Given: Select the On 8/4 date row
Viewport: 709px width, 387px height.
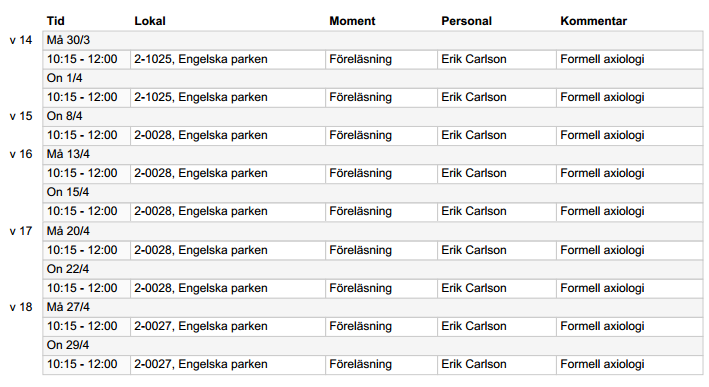Looking at the screenshot, I should [373, 116].
